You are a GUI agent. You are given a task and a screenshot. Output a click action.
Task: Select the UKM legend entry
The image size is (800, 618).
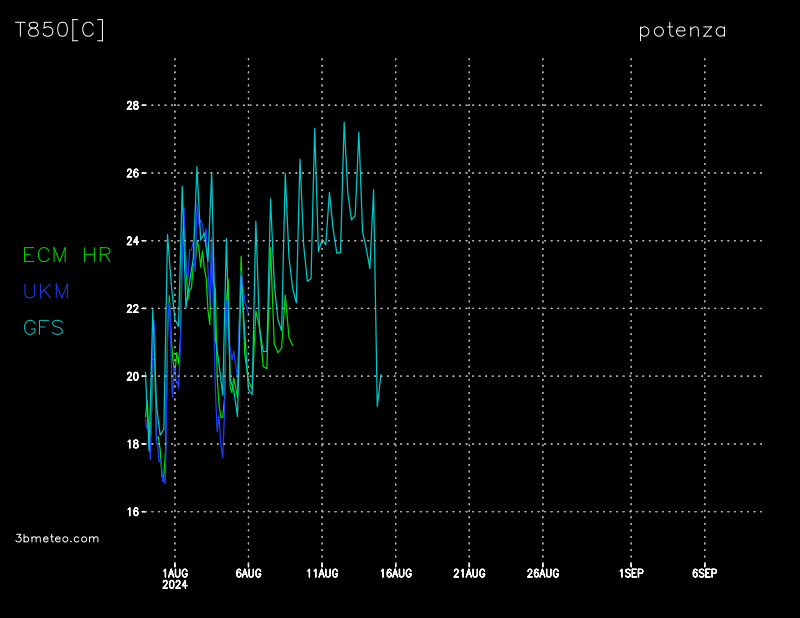(x=46, y=292)
